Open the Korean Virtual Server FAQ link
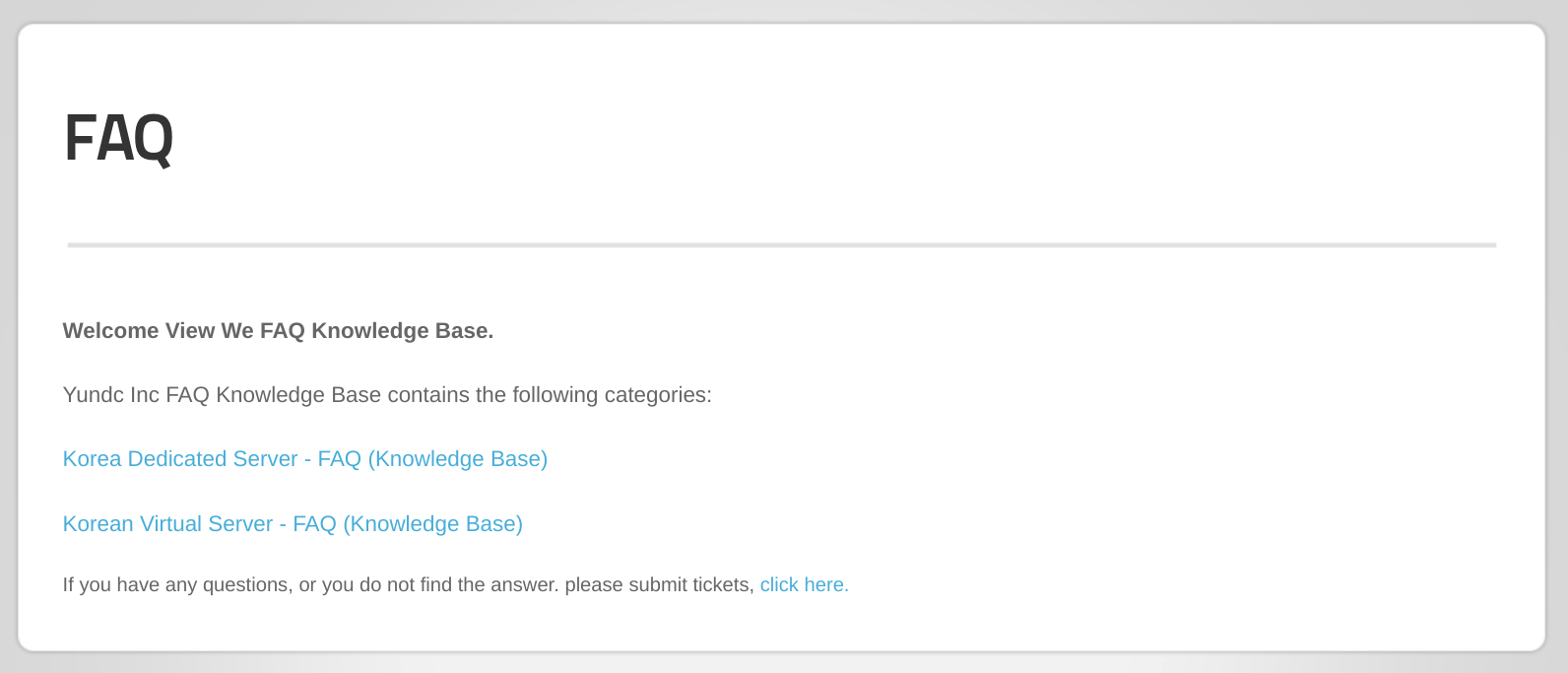Viewport: 1568px width, 673px height. point(293,524)
